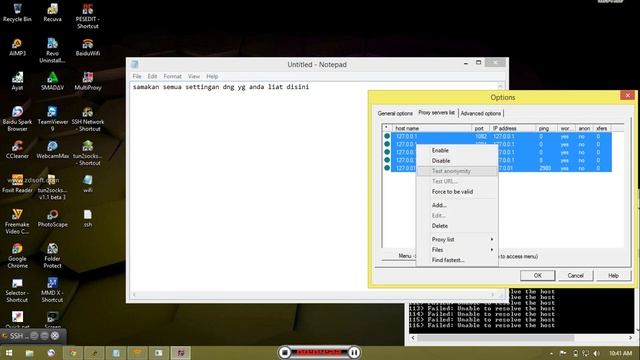
Task: Click the taskbar clock showing 10:41 AM
Action: (620, 353)
